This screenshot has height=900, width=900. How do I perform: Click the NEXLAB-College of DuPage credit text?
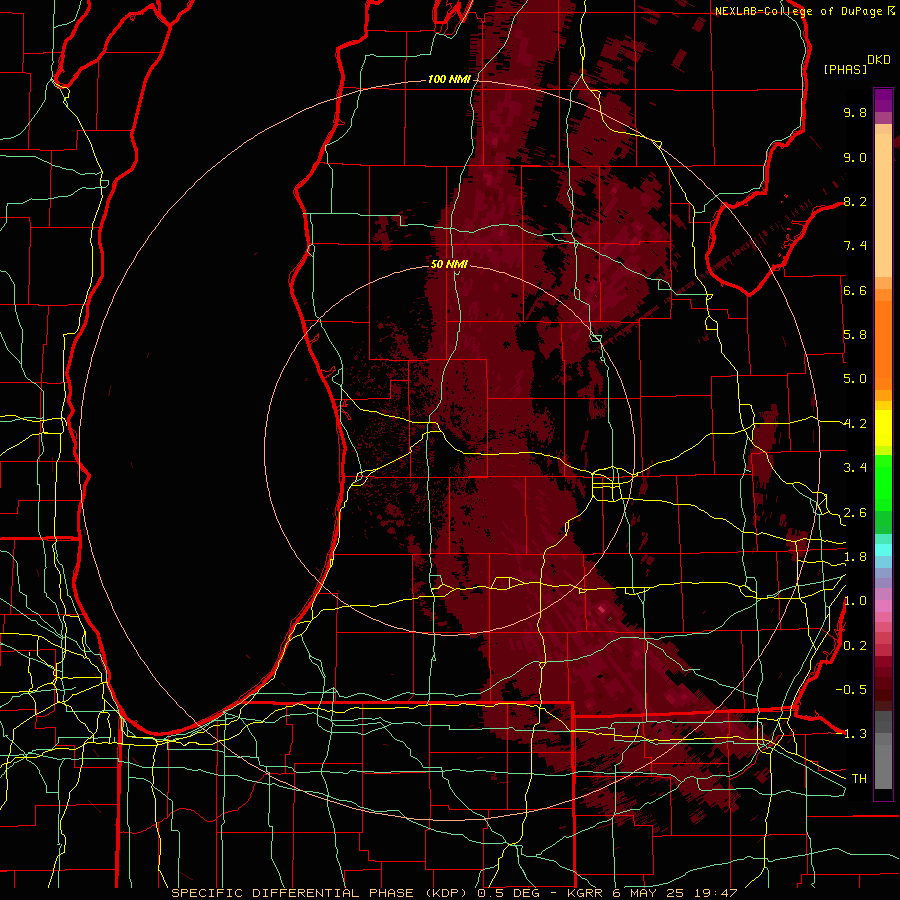pyautogui.click(x=800, y=11)
